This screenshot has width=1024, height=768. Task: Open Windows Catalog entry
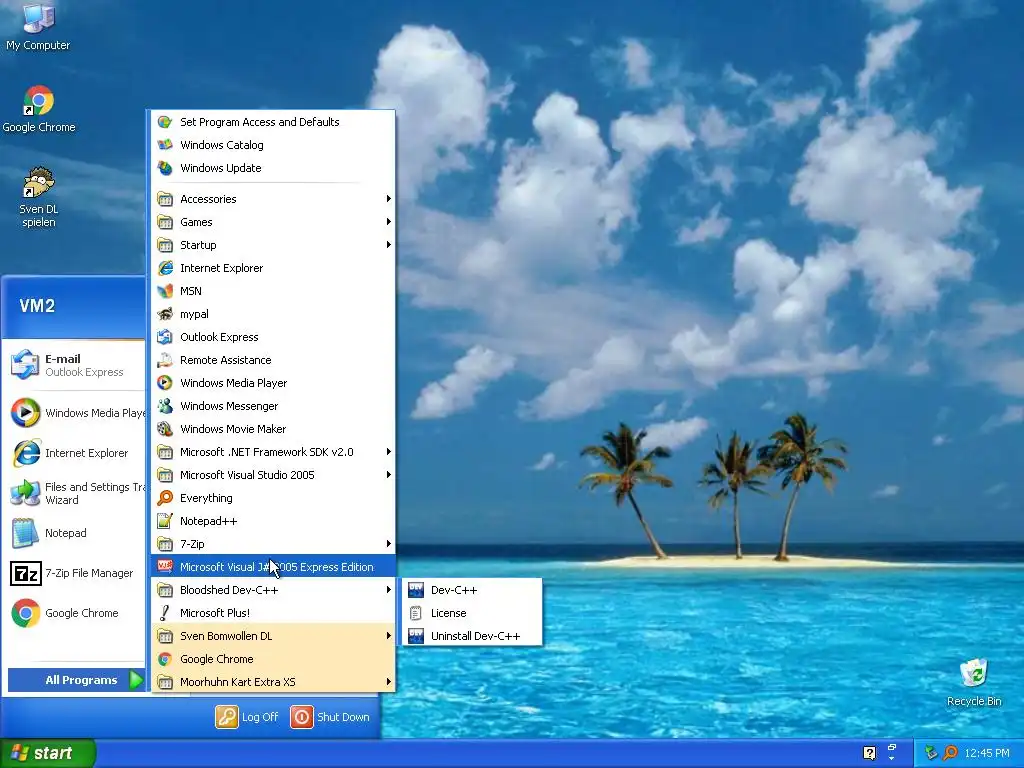pos(273,145)
